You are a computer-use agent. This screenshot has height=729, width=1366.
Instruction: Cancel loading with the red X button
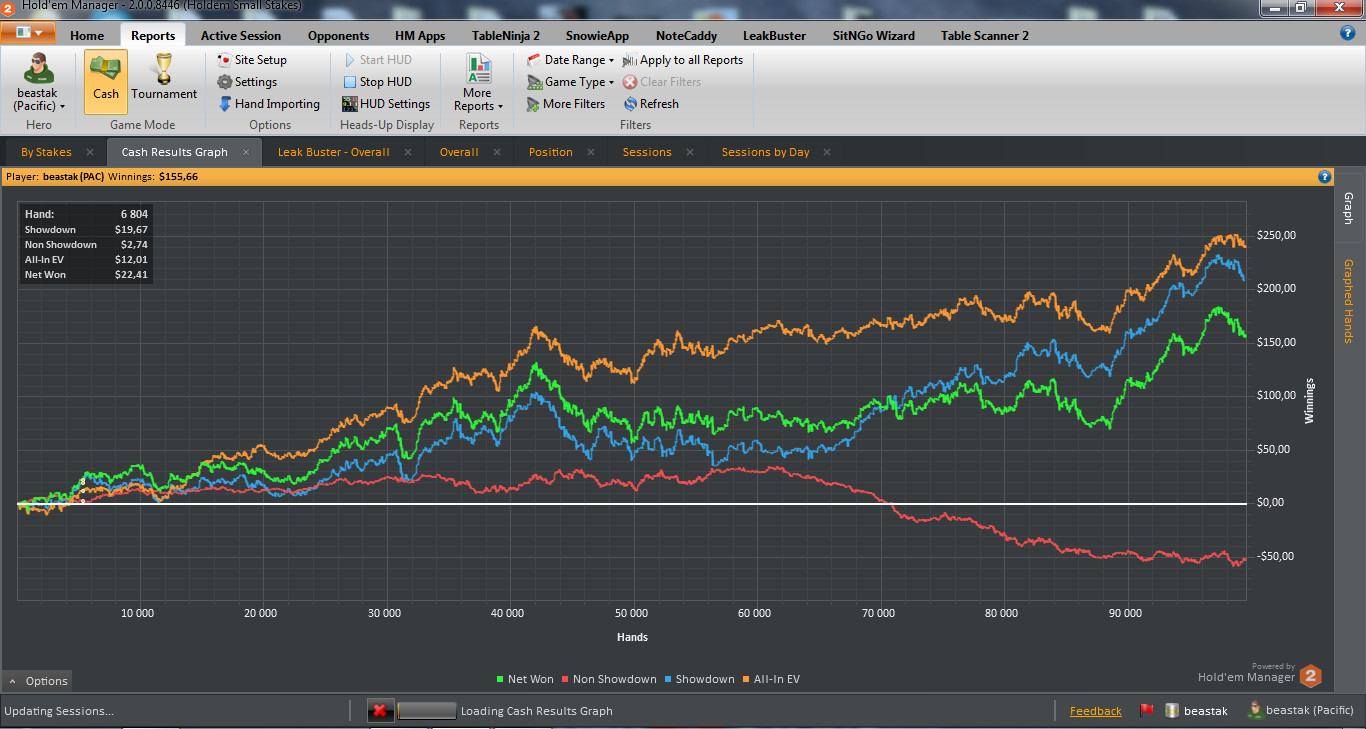[x=379, y=711]
